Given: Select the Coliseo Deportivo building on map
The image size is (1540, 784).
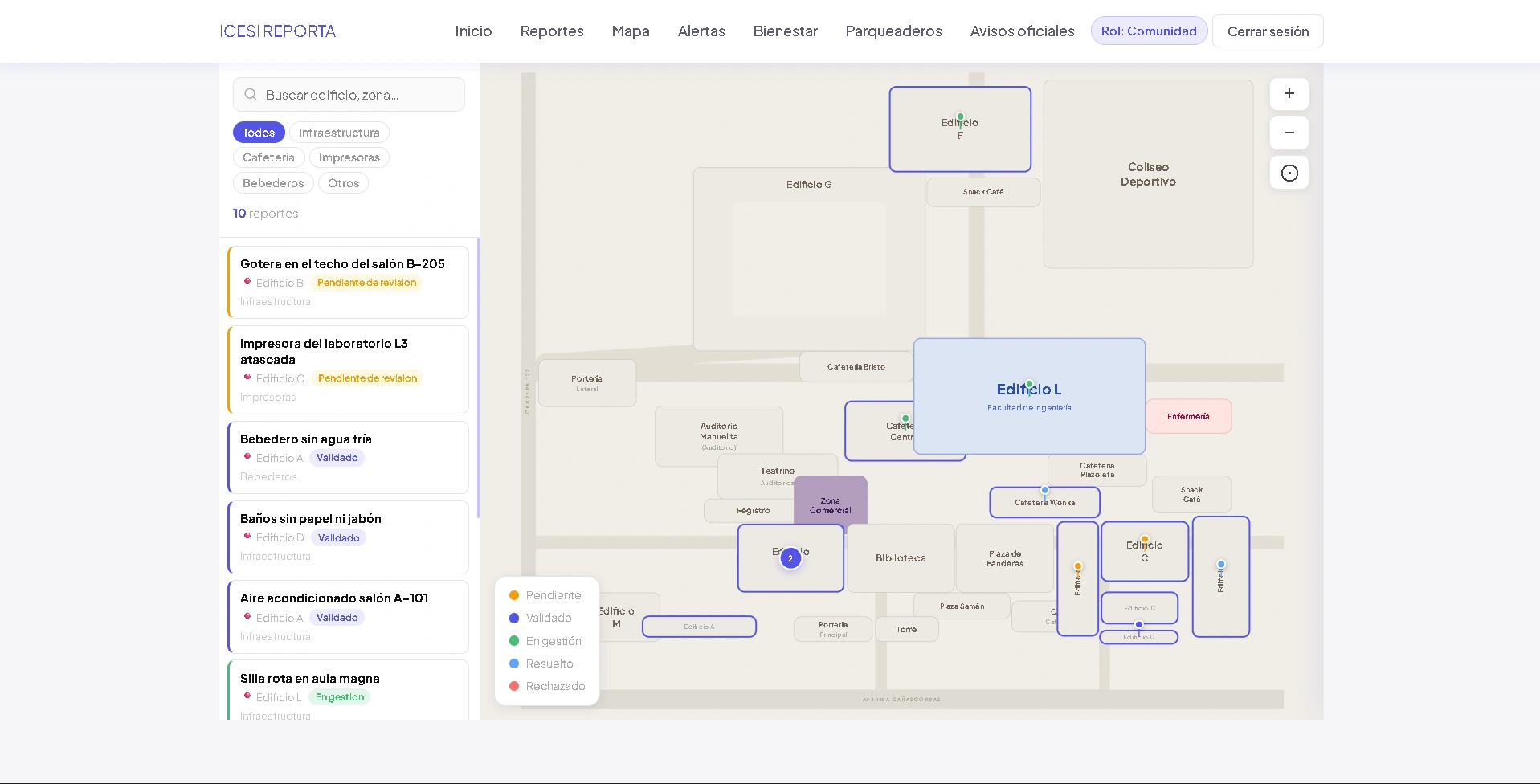Looking at the screenshot, I should [x=1148, y=174].
